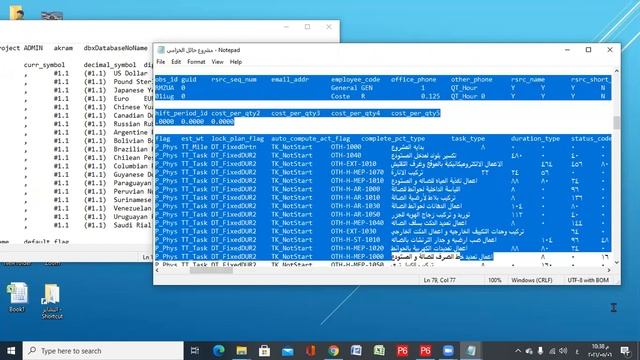Viewport: 640px width, 360px height.
Task: Open the Mail app on the taskbar
Action: click(x=288, y=351)
